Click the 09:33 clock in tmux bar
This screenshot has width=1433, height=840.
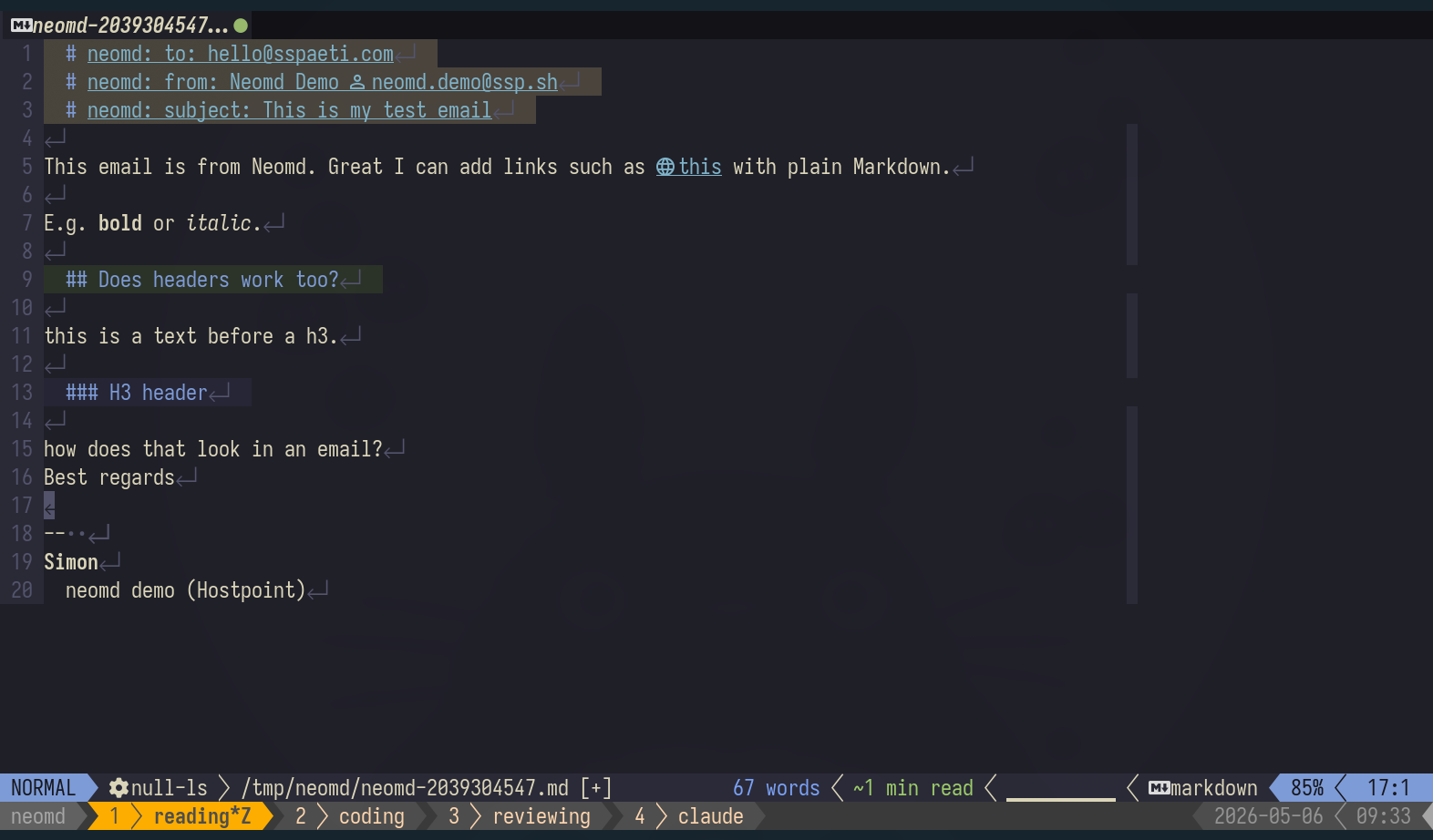1384,816
